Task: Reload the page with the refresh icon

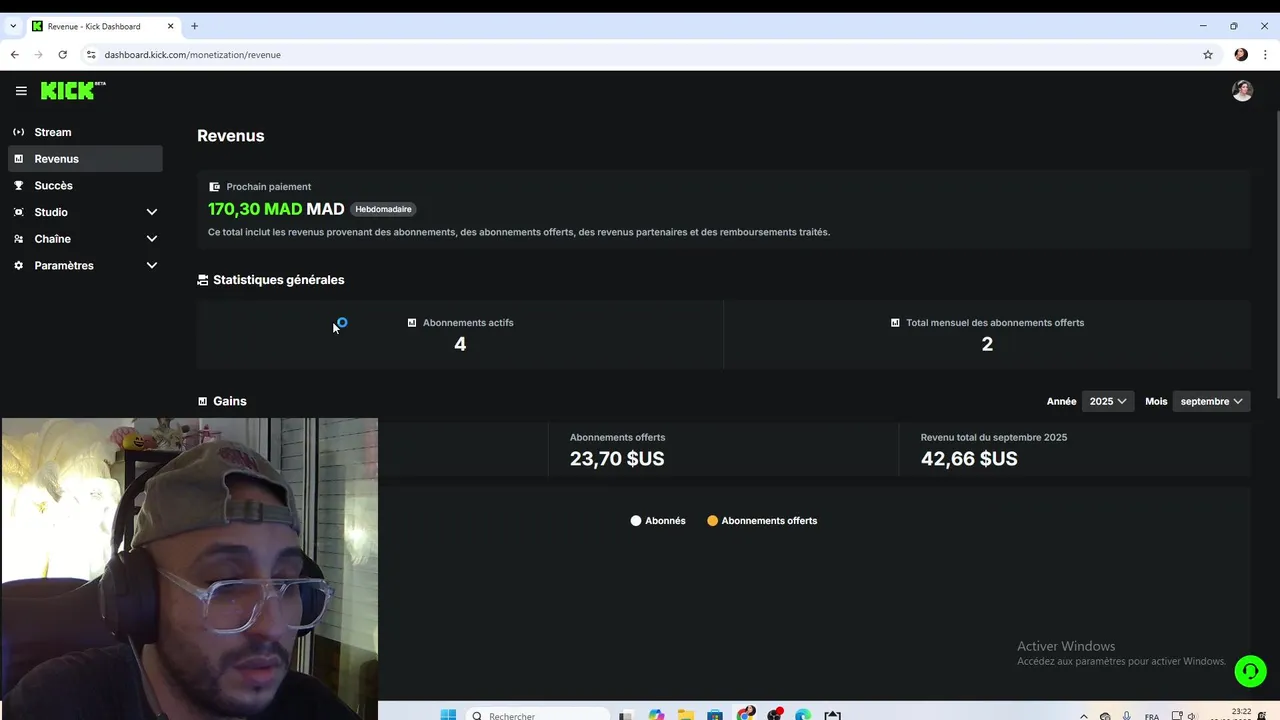Action: point(62,55)
